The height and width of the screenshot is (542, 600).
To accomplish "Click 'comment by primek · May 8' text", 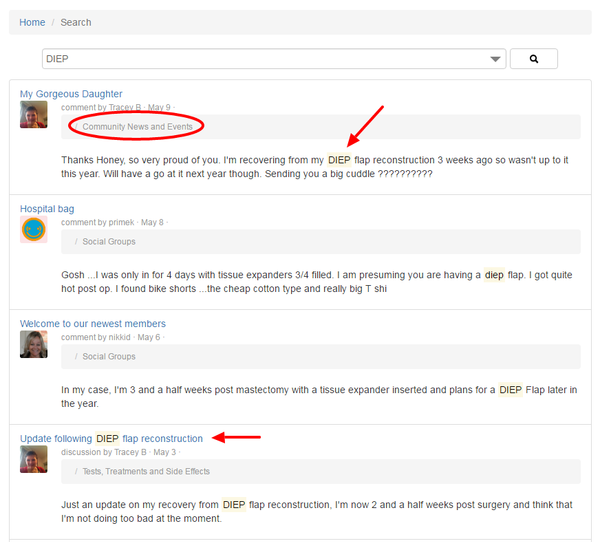I will (112, 222).
